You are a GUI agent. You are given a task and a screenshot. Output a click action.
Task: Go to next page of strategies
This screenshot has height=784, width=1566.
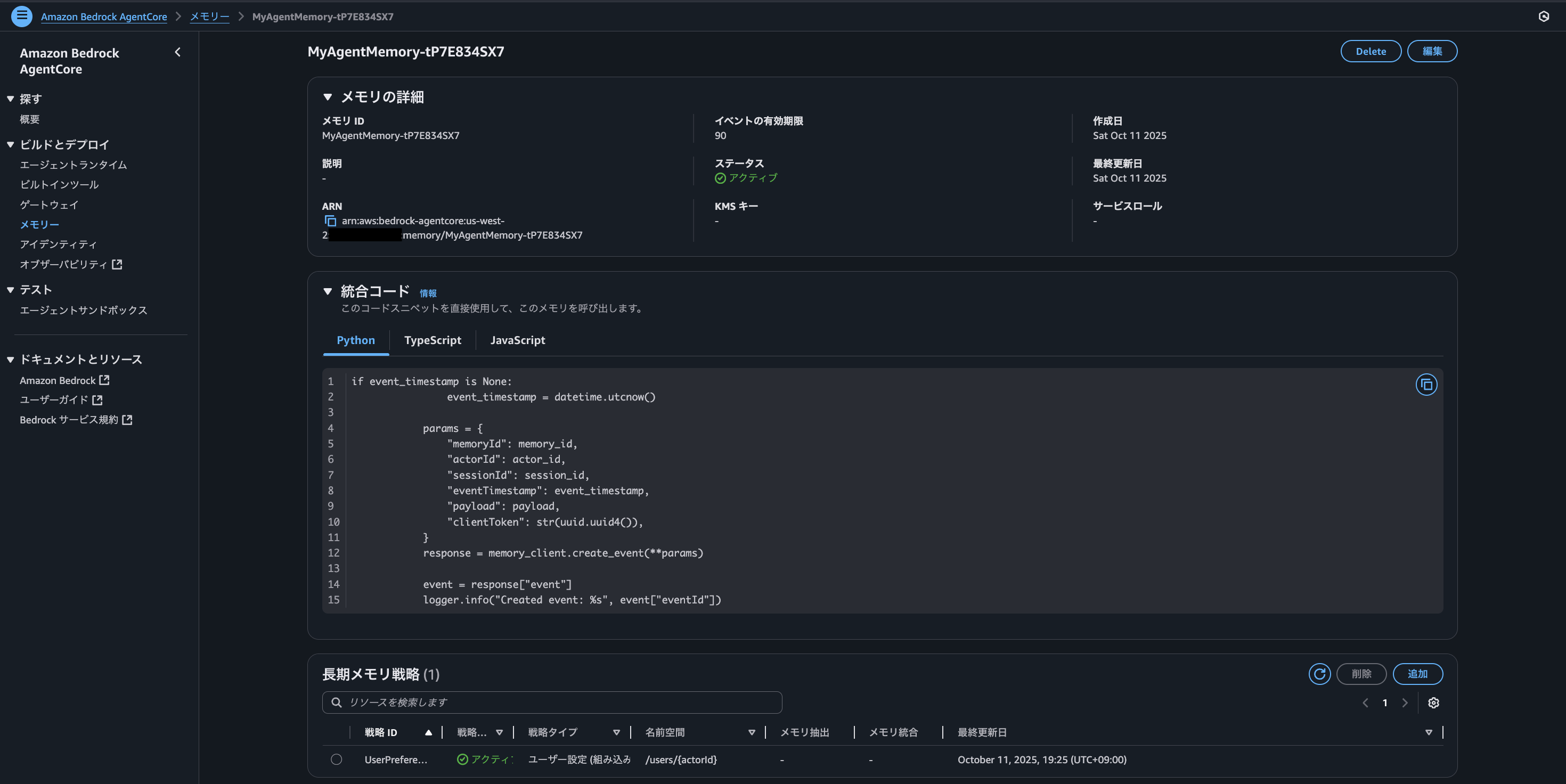click(1404, 703)
